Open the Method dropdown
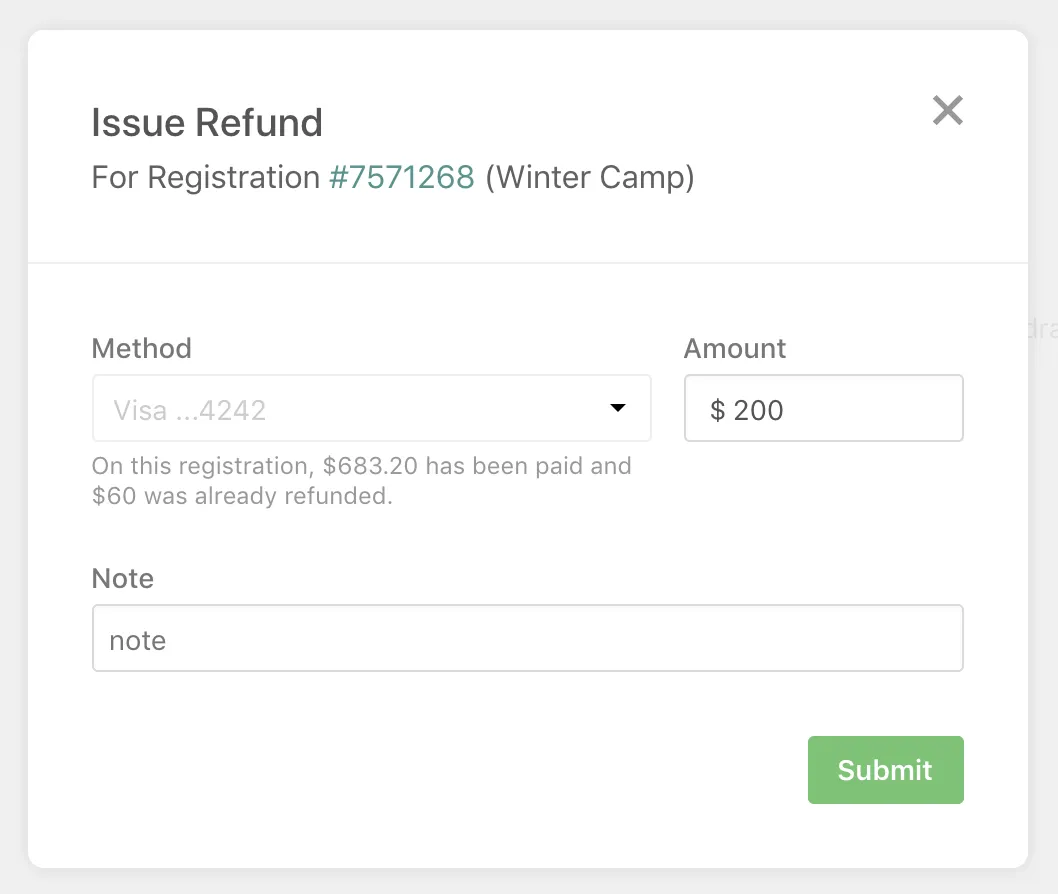This screenshot has width=1058, height=894. coord(371,408)
